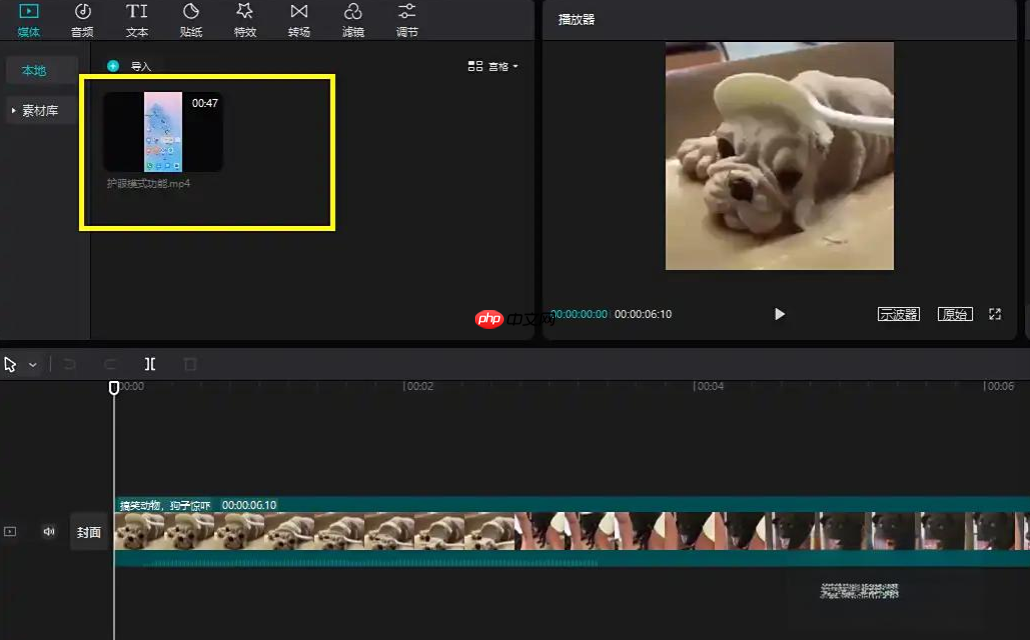Open the 特效 Effects panel
The image size is (1030, 640).
[x=245, y=20]
